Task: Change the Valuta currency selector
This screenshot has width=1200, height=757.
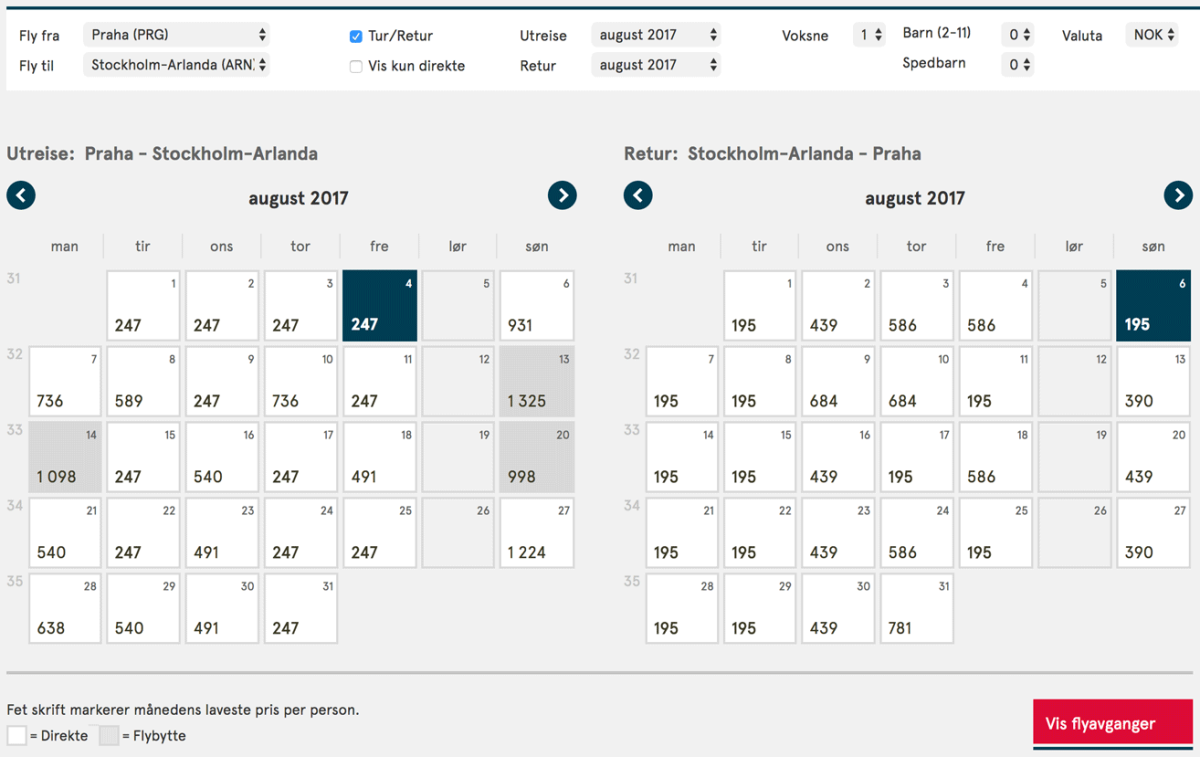Action: (x=1151, y=35)
